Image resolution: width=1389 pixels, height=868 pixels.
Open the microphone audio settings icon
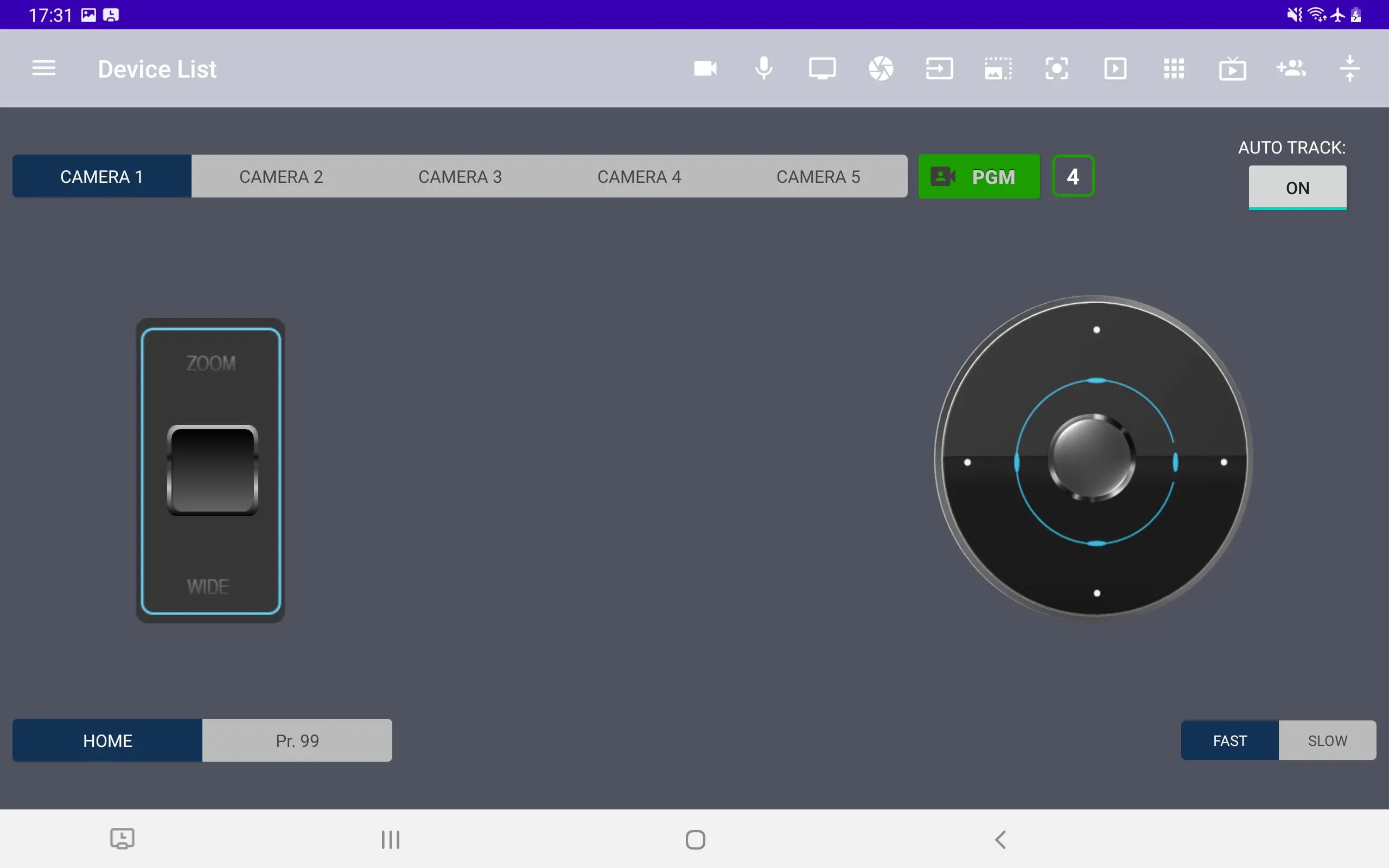click(763, 69)
